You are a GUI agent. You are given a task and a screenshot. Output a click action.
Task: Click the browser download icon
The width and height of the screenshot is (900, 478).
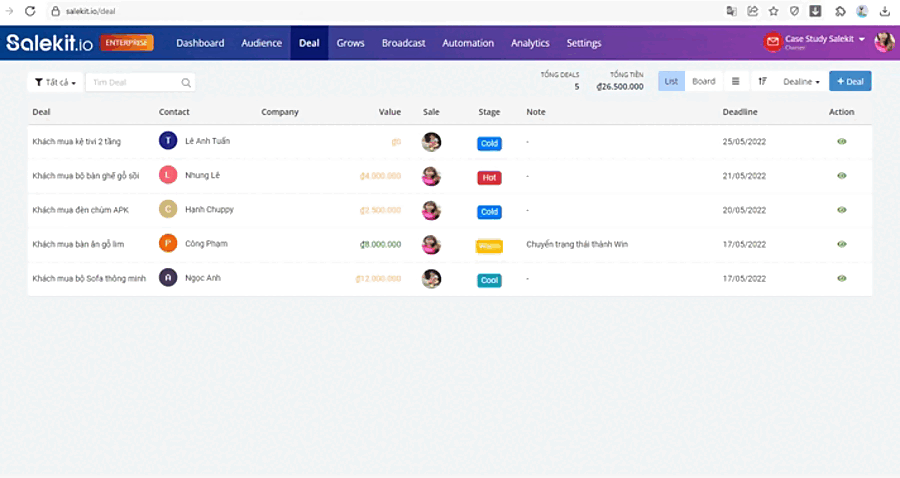click(885, 11)
